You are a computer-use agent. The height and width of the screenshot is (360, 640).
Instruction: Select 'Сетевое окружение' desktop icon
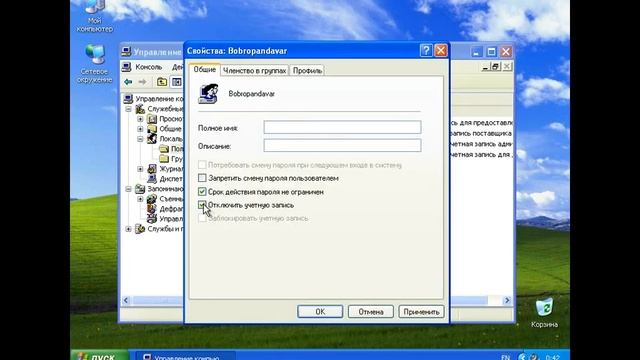pos(95,64)
